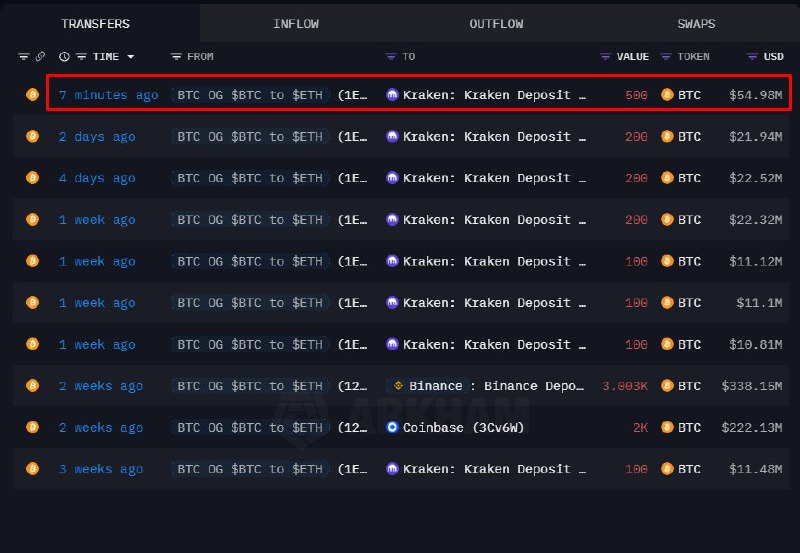Click the Coinbase logo in the 2K row
The image size is (800, 553).
tap(392, 428)
